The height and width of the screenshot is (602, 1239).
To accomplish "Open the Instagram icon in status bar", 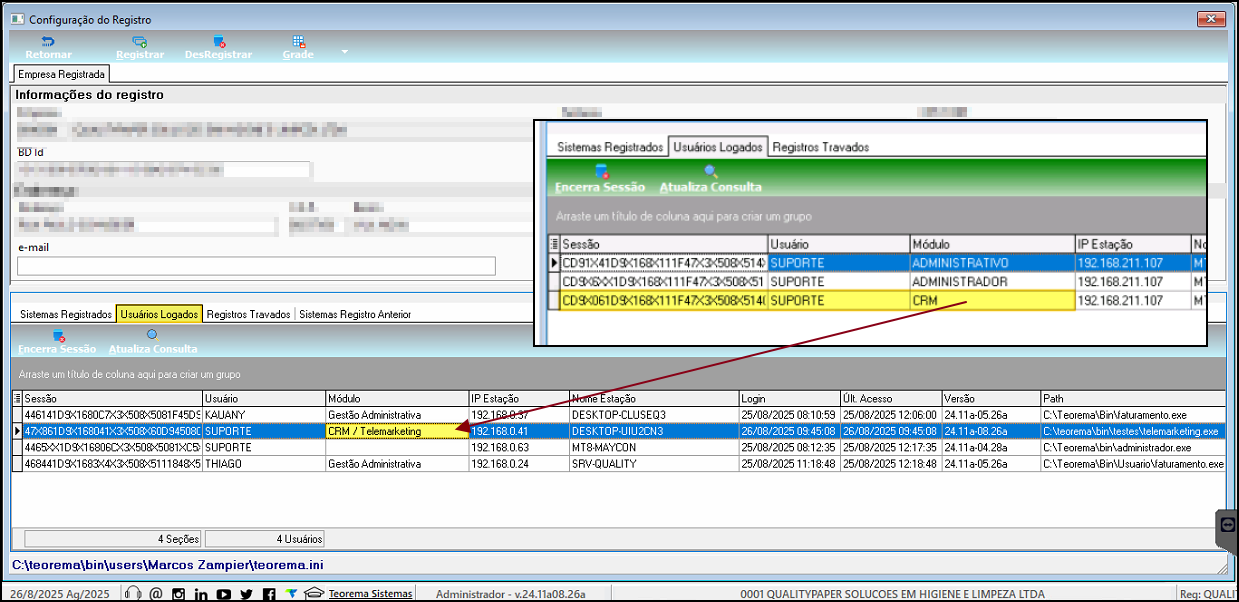I will coord(178,594).
